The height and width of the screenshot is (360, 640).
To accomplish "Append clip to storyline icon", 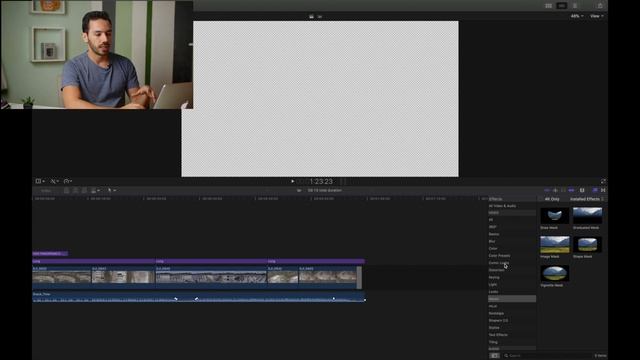I will pos(84,191).
